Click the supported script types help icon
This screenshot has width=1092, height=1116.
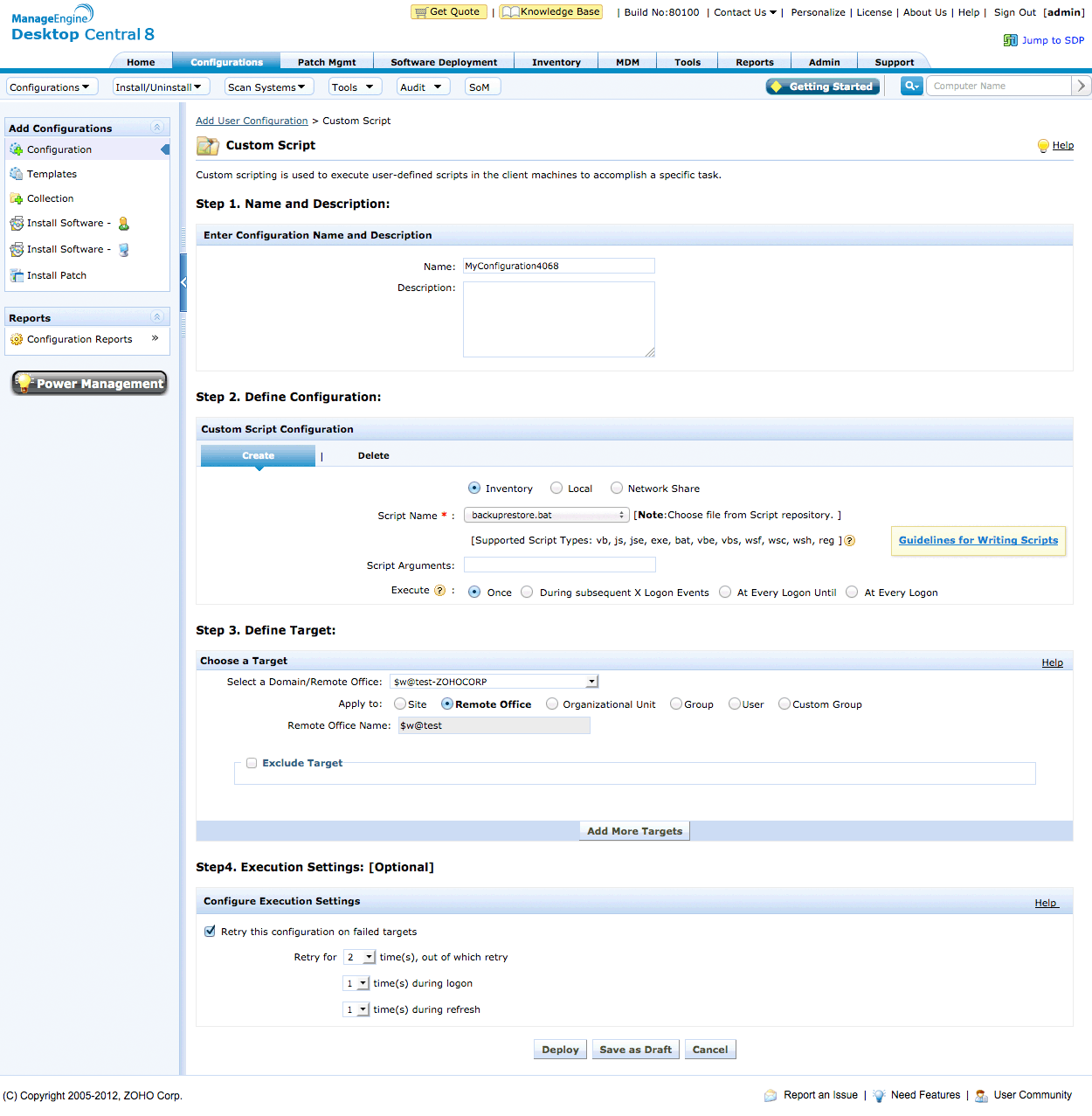coord(850,541)
